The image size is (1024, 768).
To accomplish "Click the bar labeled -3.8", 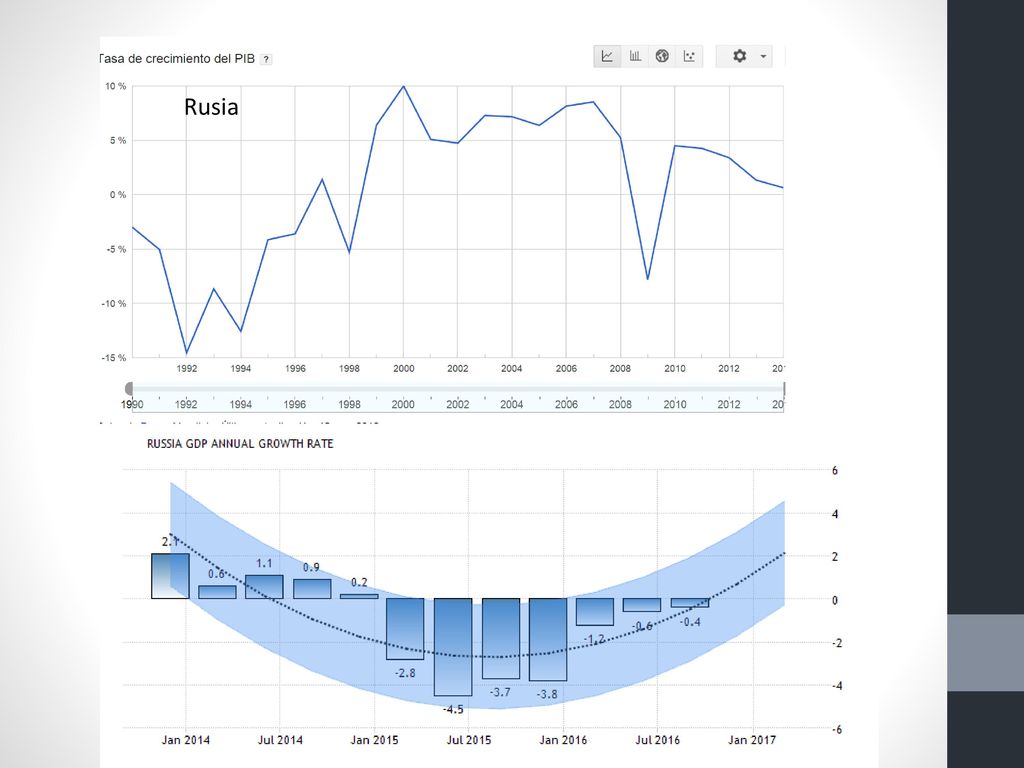I will (548, 639).
